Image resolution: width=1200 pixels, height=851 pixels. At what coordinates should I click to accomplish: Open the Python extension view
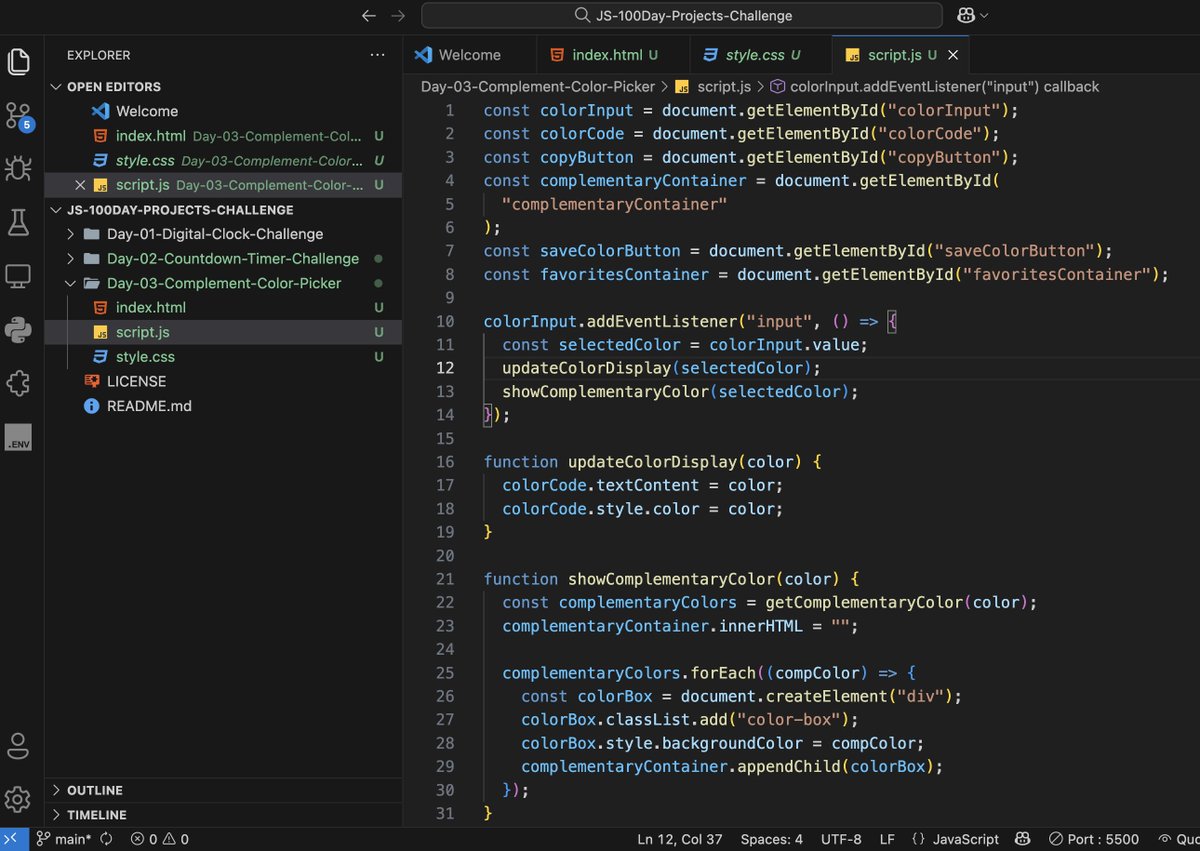[18, 329]
